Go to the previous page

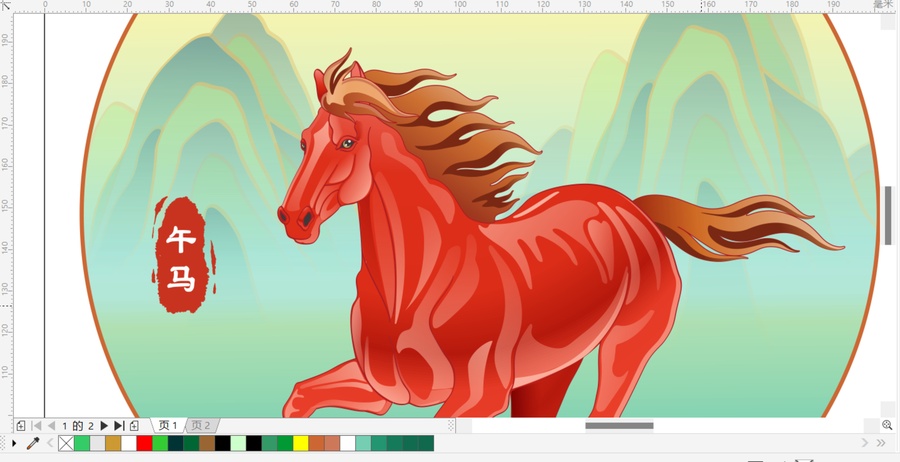(x=51, y=426)
